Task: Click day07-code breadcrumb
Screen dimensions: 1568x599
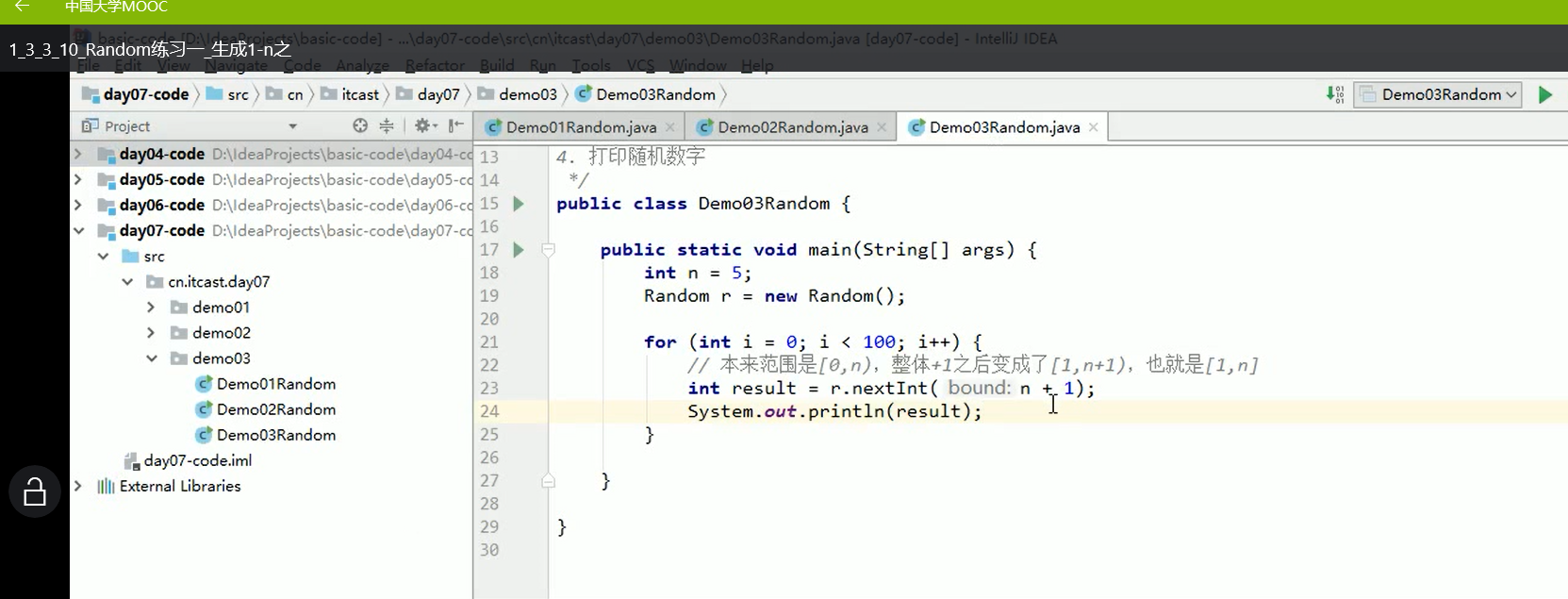Action: click(136, 94)
